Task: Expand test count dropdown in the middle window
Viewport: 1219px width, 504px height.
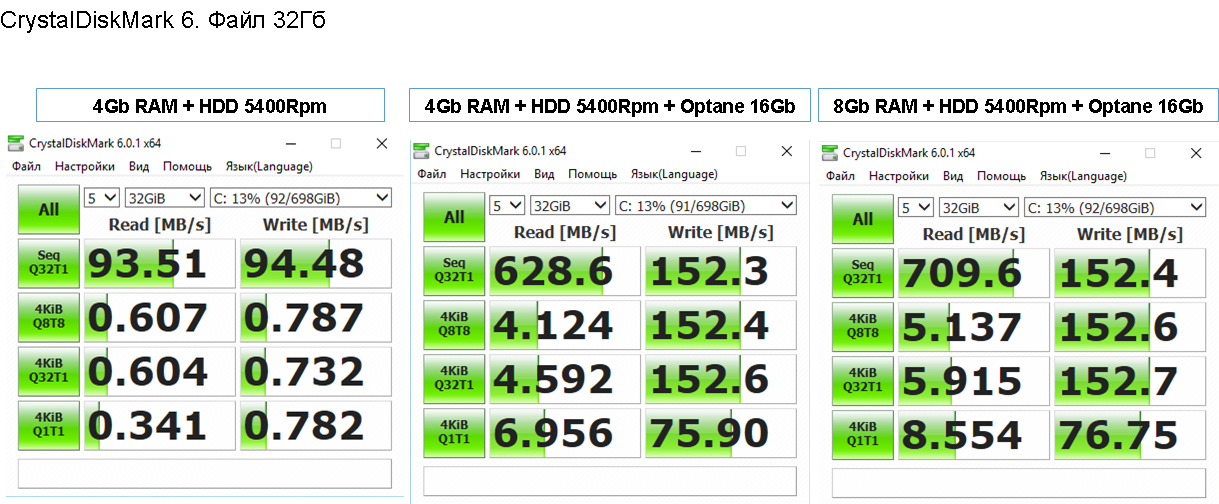Action: click(x=507, y=205)
